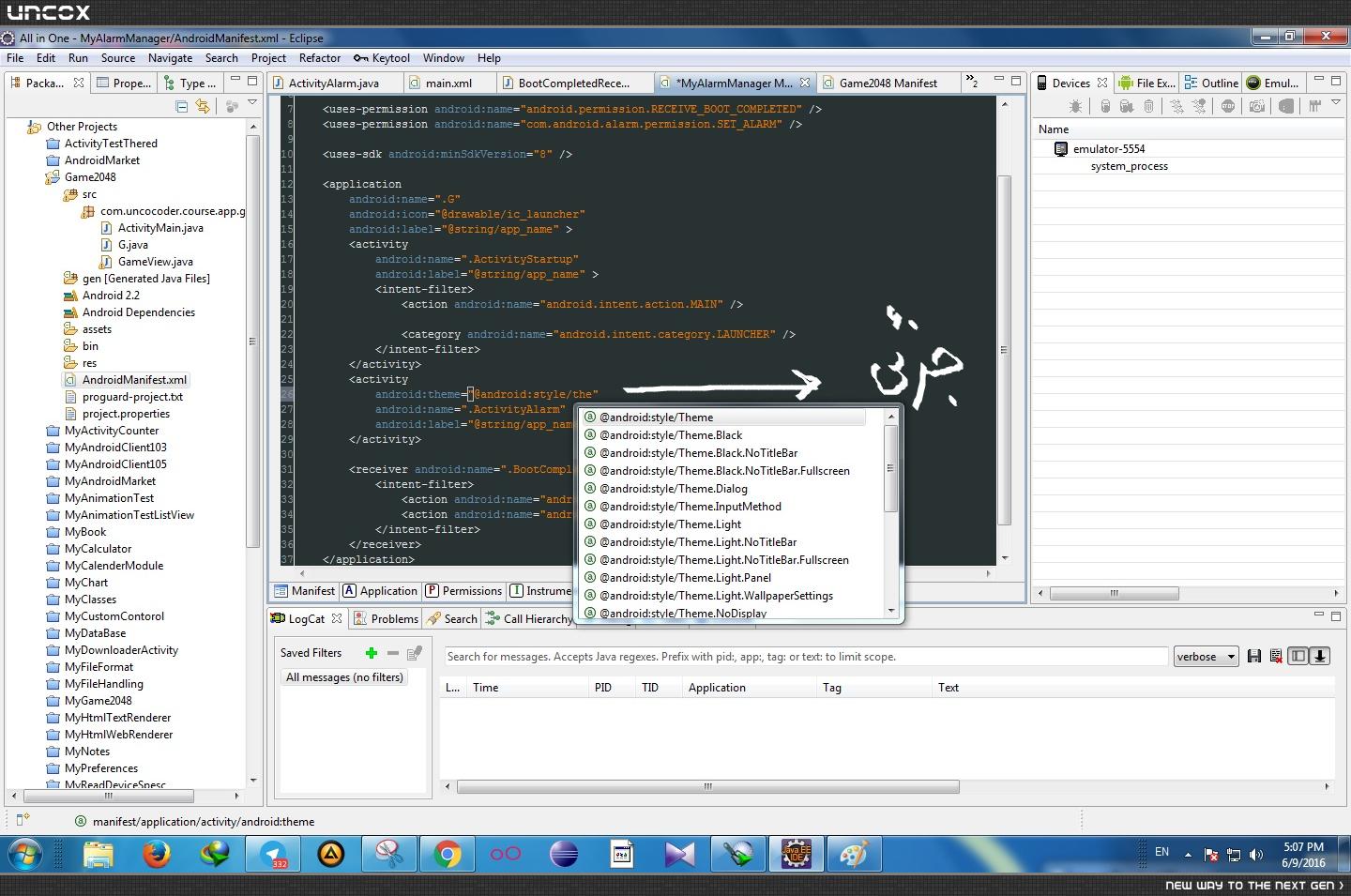Edit selected LogCat filter icon
Image resolution: width=1351 pixels, height=896 pixels.
[x=415, y=653]
